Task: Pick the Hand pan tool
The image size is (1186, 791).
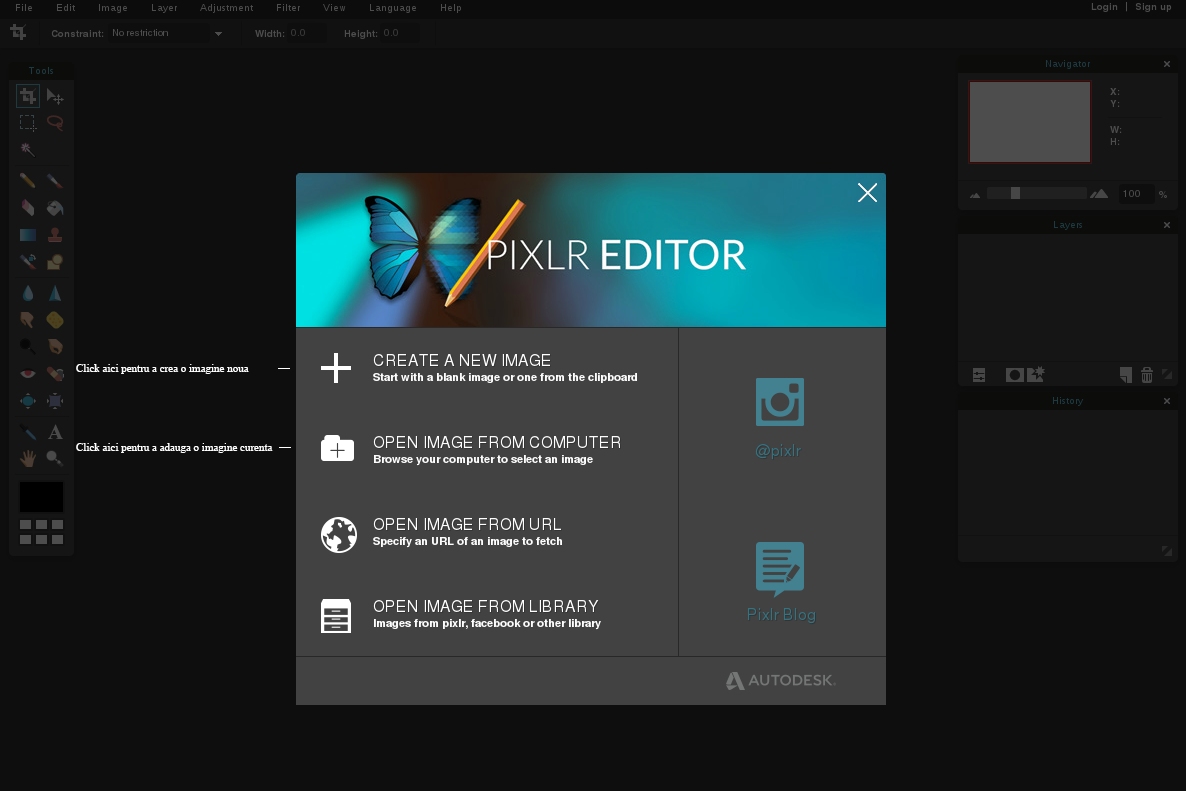Action: tap(28, 458)
